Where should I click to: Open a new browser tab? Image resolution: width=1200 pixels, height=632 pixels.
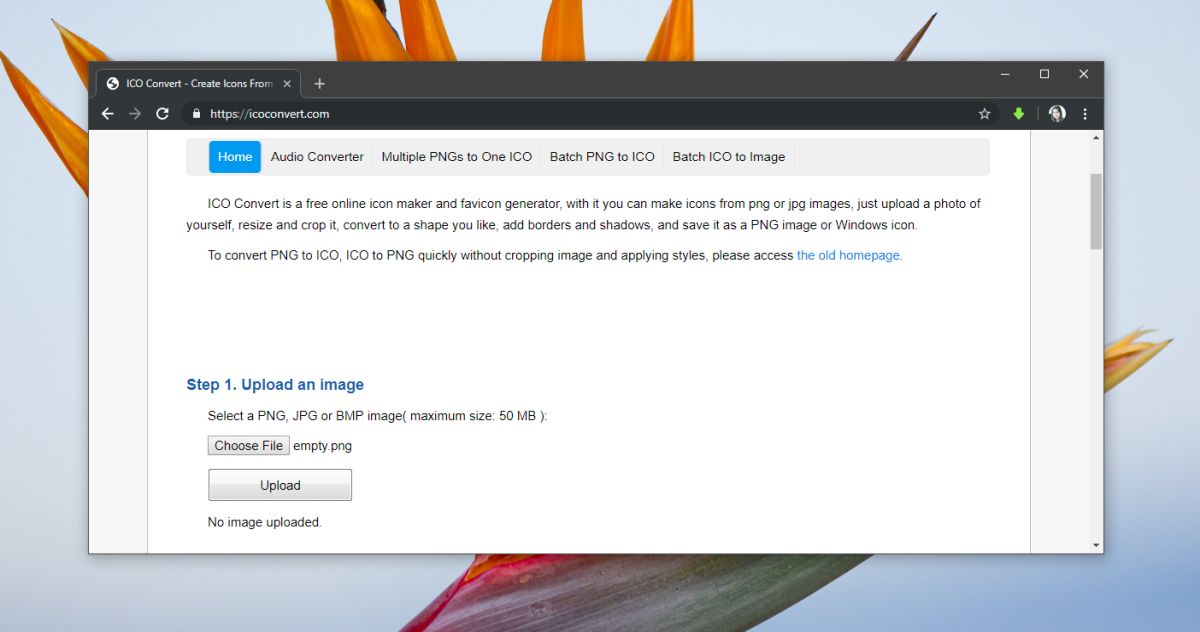point(319,83)
